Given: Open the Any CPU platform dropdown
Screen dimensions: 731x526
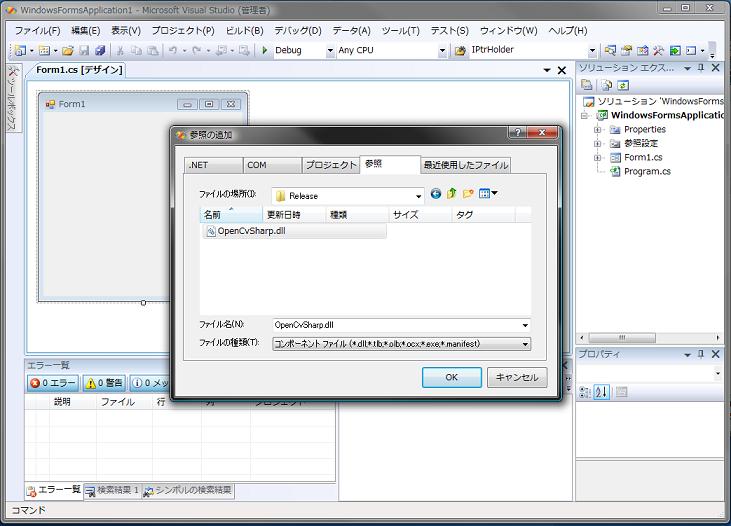Looking at the screenshot, I should pyautogui.click(x=442, y=50).
